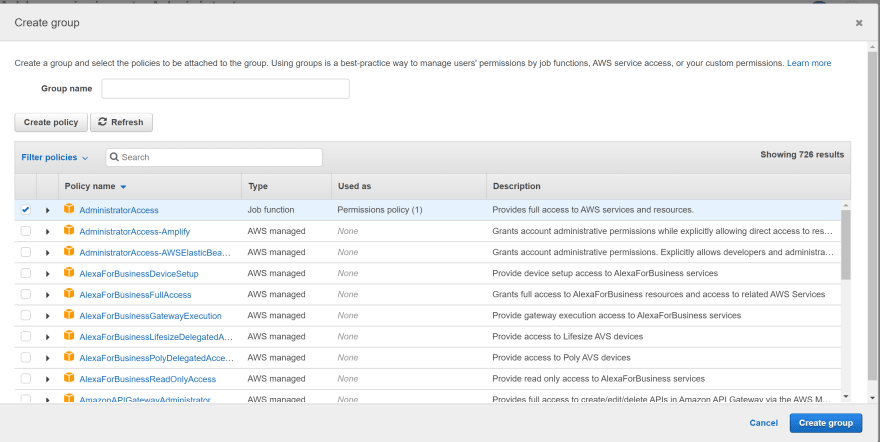Viewport: 880px width, 442px height.
Task: Click the AlexaForBusinessGatewayExecution policy icon
Action: click(69, 315)
